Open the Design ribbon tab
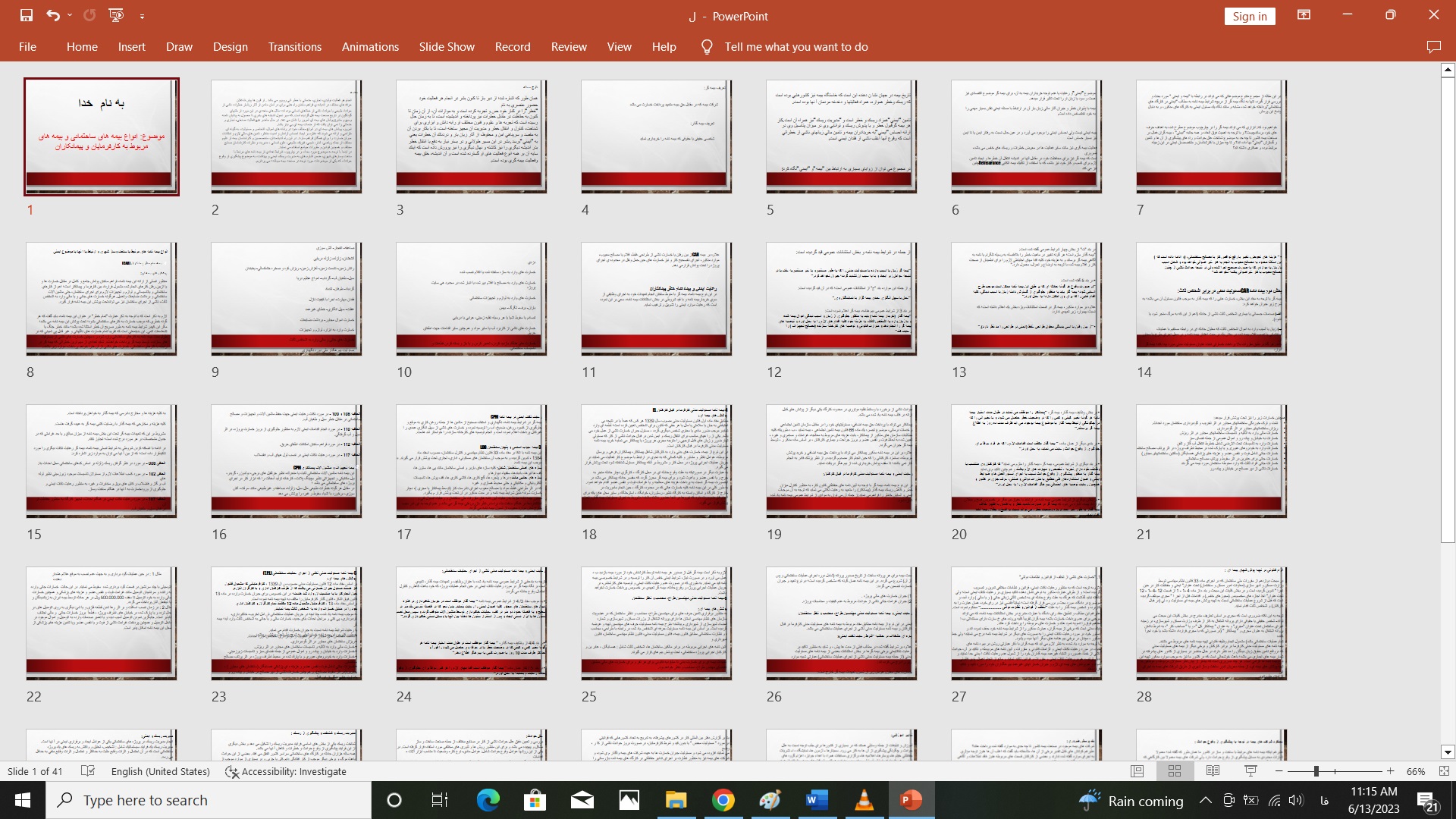The image size is (1456, 819). [230, 47]
